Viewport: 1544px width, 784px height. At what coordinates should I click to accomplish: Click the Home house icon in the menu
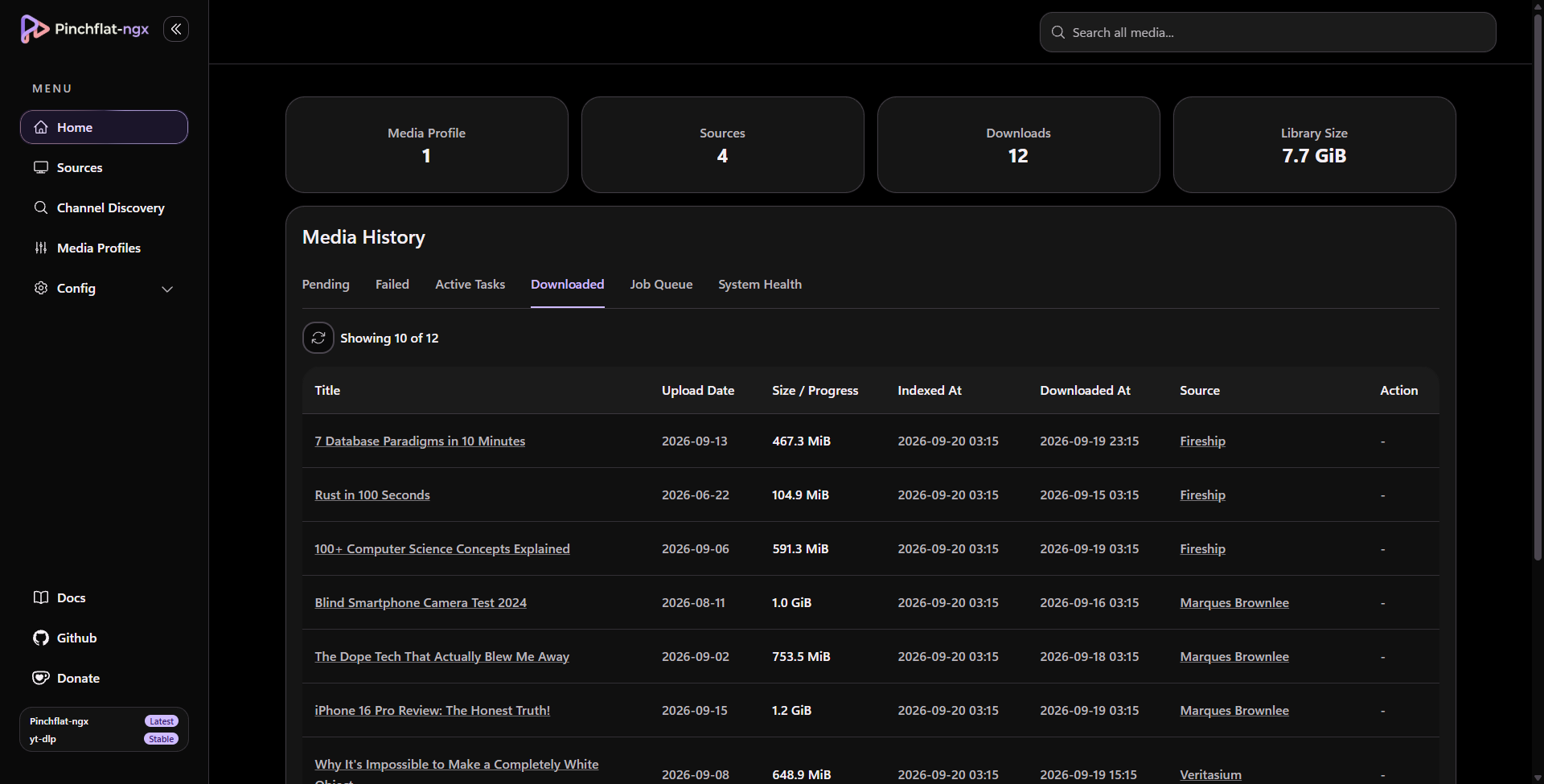pos(41,127)
